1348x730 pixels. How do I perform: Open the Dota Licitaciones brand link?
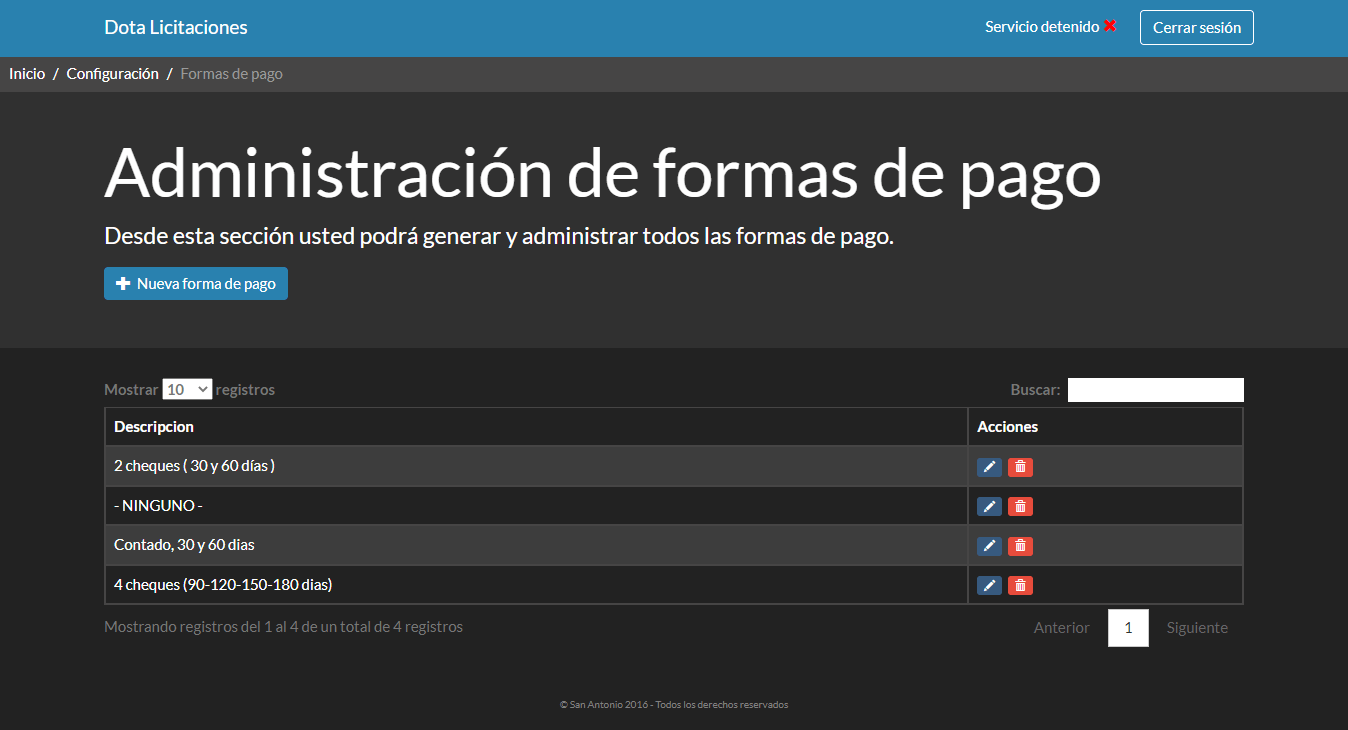[176, 28]
